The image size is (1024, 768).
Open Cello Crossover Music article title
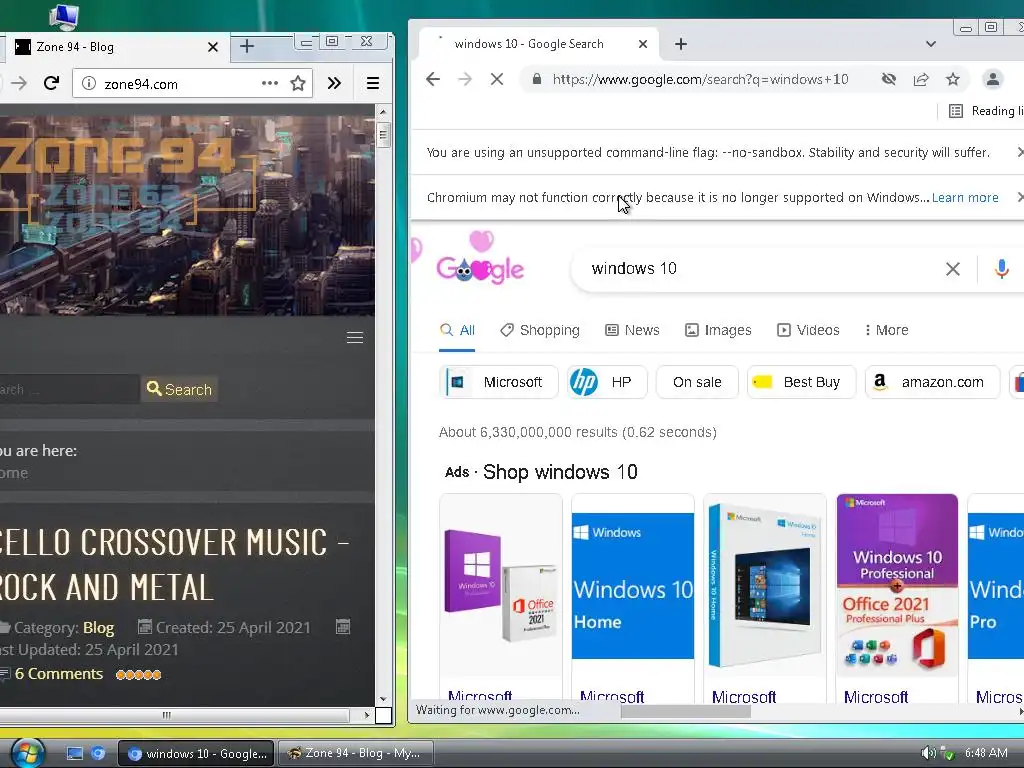click(173, 564)
